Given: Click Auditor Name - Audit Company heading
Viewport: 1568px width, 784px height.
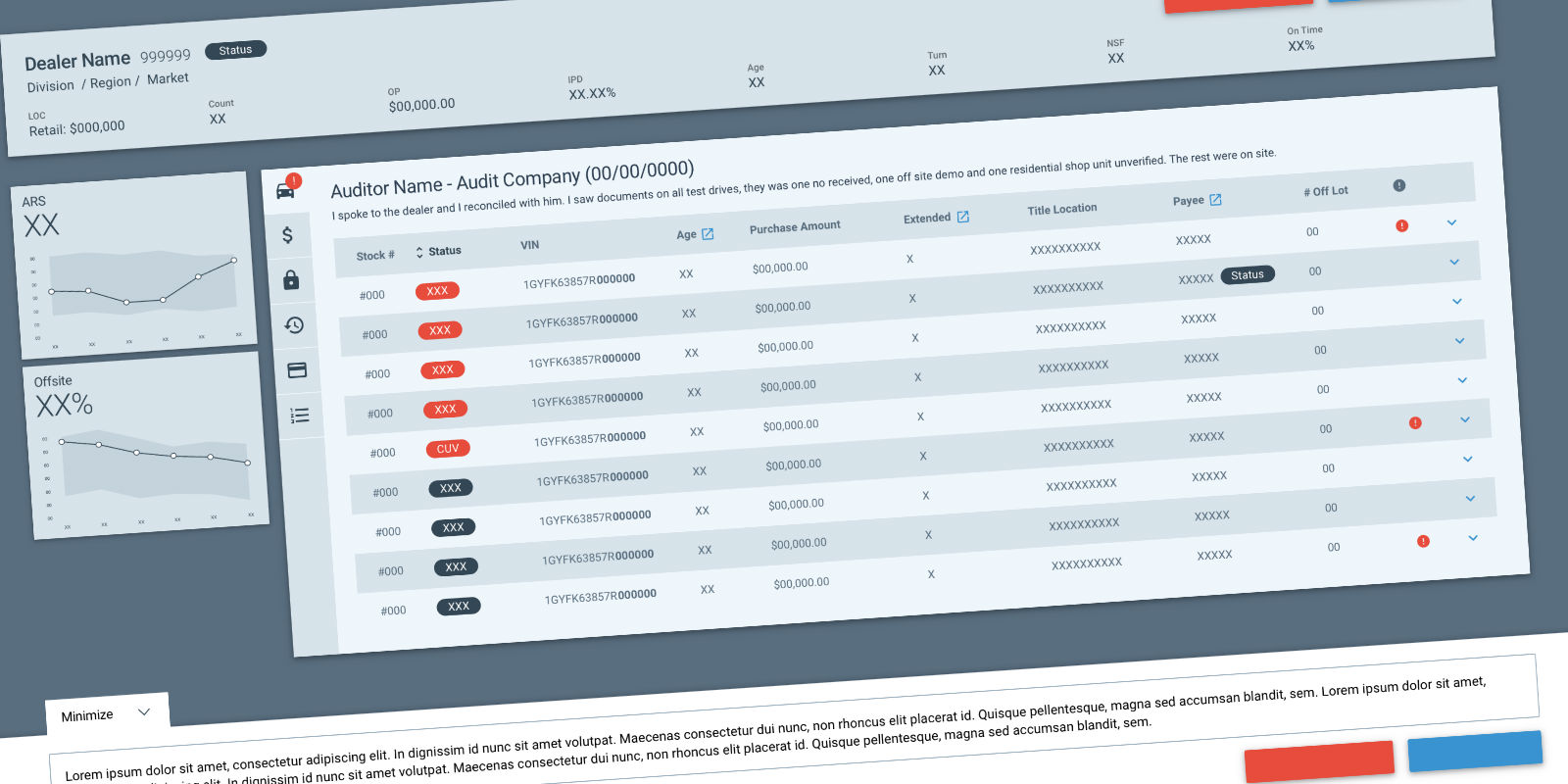Looking at the screenshot, I should click(513, 178).
